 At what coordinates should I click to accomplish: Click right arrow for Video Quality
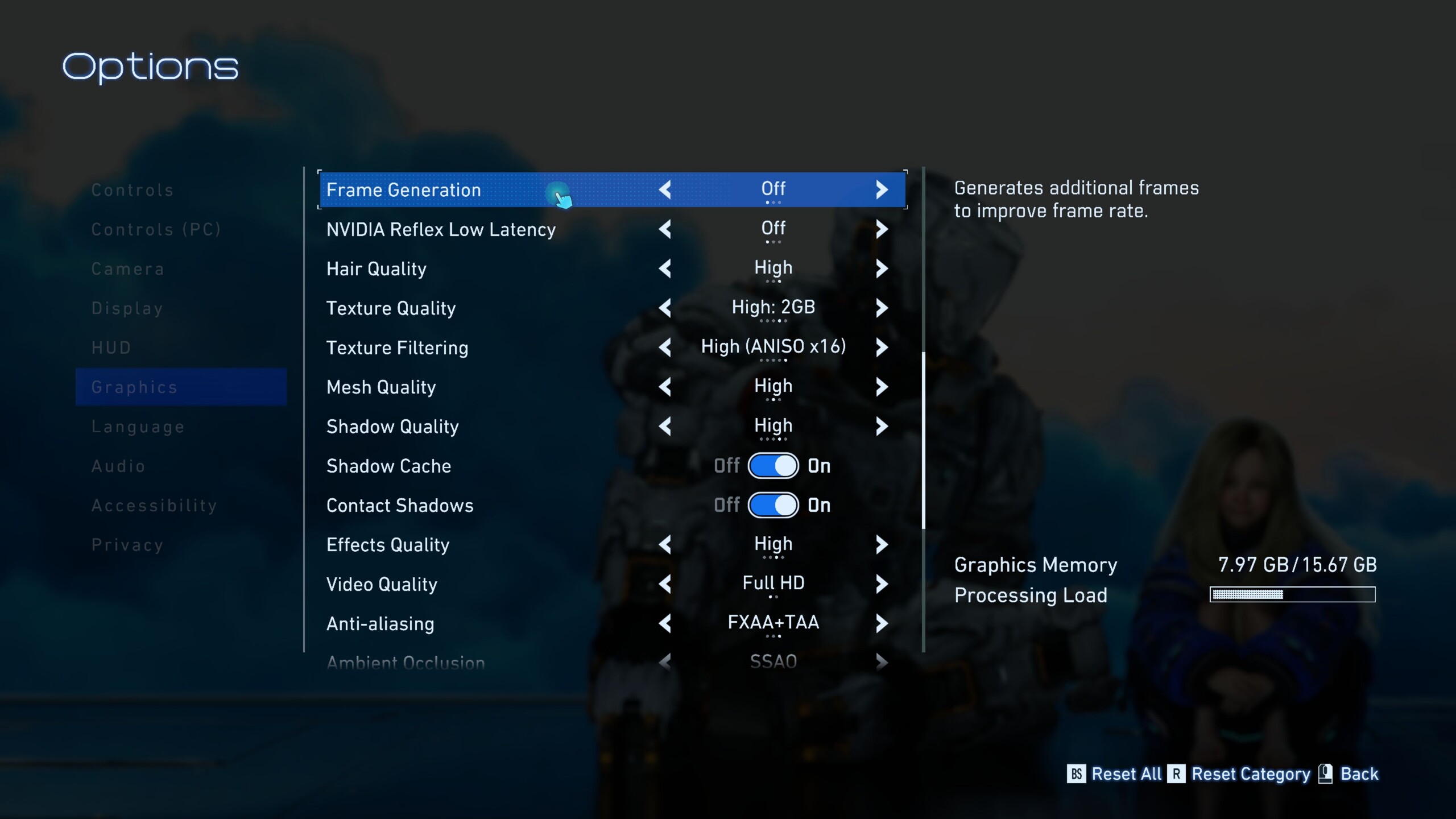pos(882,584)
